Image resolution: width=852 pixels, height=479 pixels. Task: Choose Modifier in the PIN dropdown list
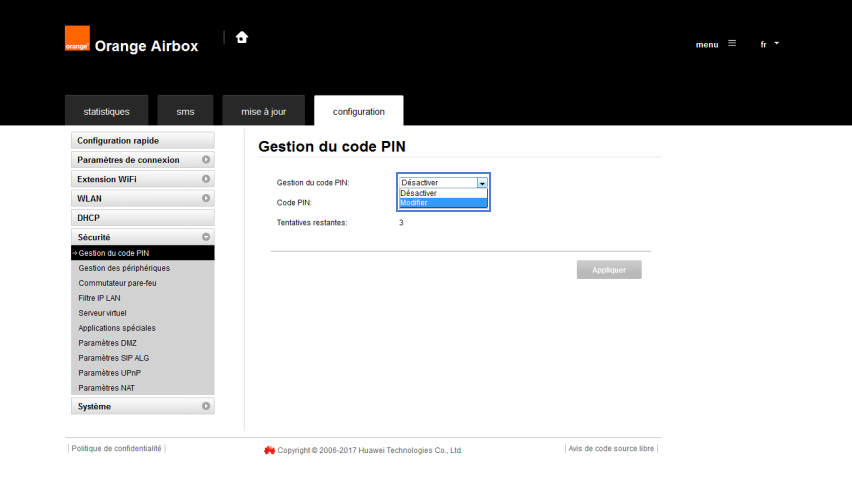[x=442, y=203]
